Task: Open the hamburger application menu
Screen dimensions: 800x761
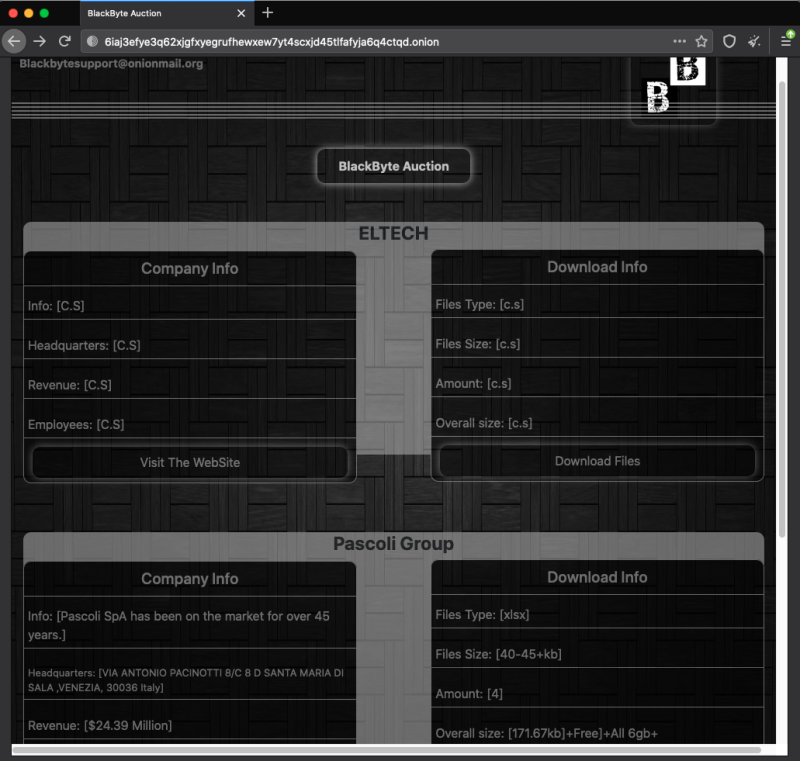Action: (x=786, y=41)
